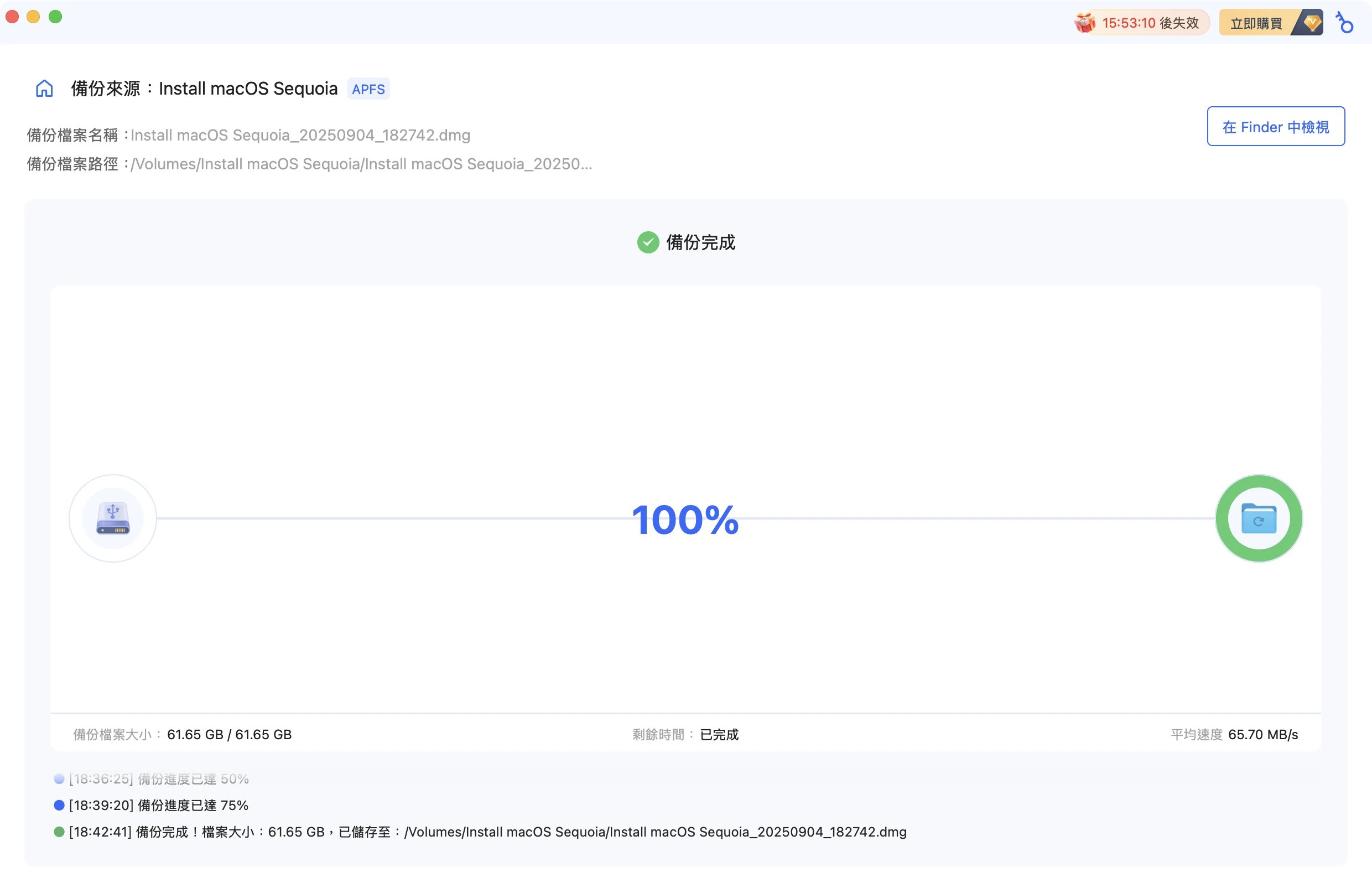Screen dimensions: 1372x893
Task: Maximize the window with green button
Action: click(x=55, y=17)
